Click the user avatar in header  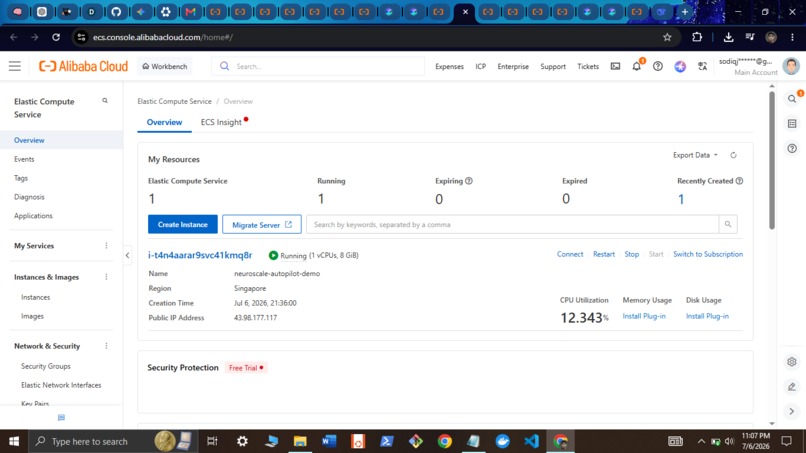pyautogui.click(x=791, y=66)
